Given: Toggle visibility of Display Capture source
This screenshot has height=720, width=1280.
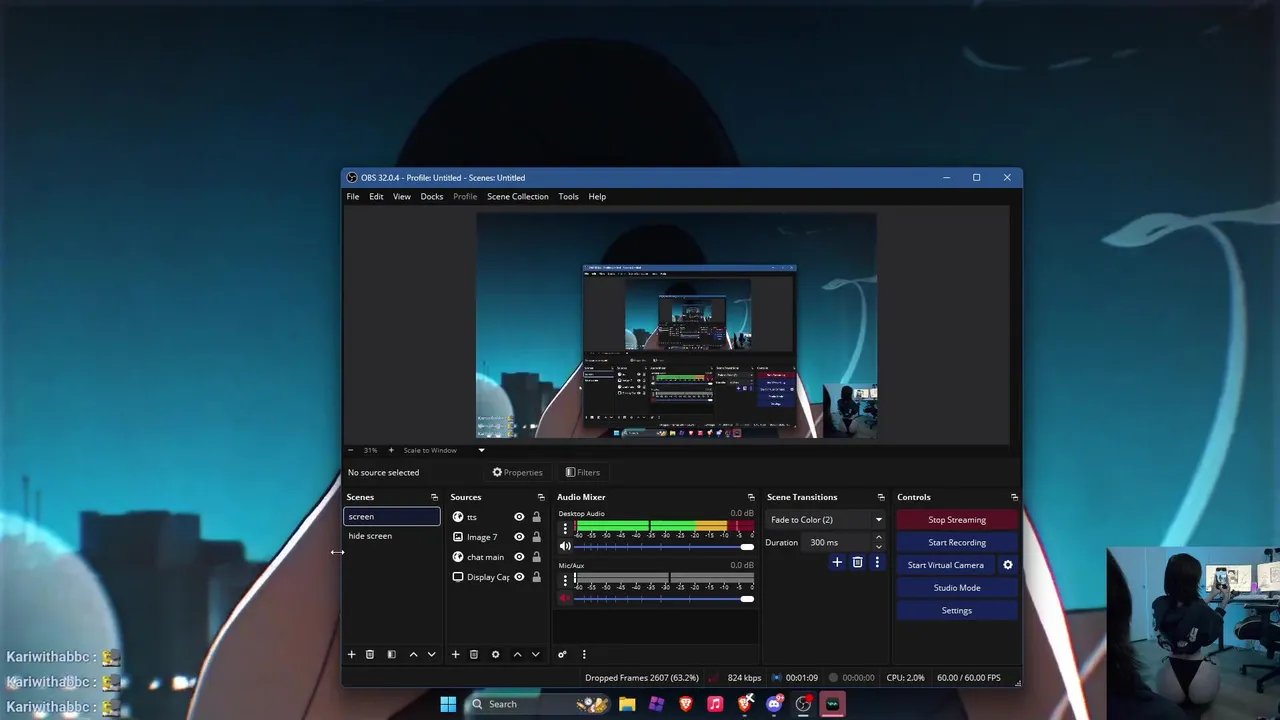Looking at the screenshot, I should [519, 577].
